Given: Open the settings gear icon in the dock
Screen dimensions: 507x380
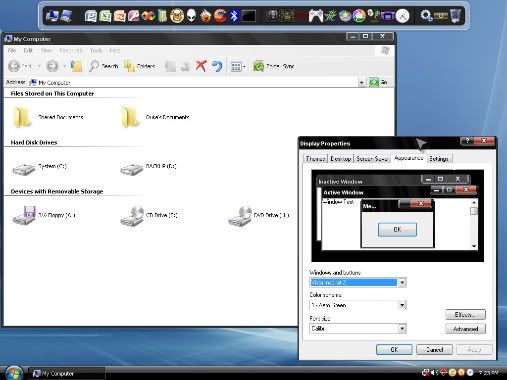Looking at the screenshot, I should coord(426,15).
